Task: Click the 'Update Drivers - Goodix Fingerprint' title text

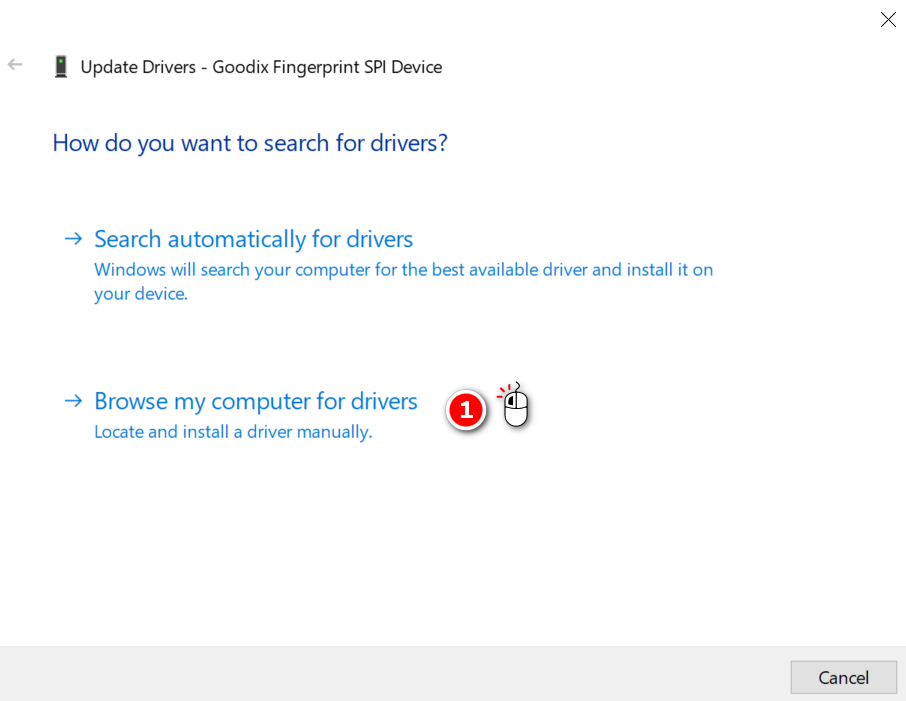Action: pos(260,67)
